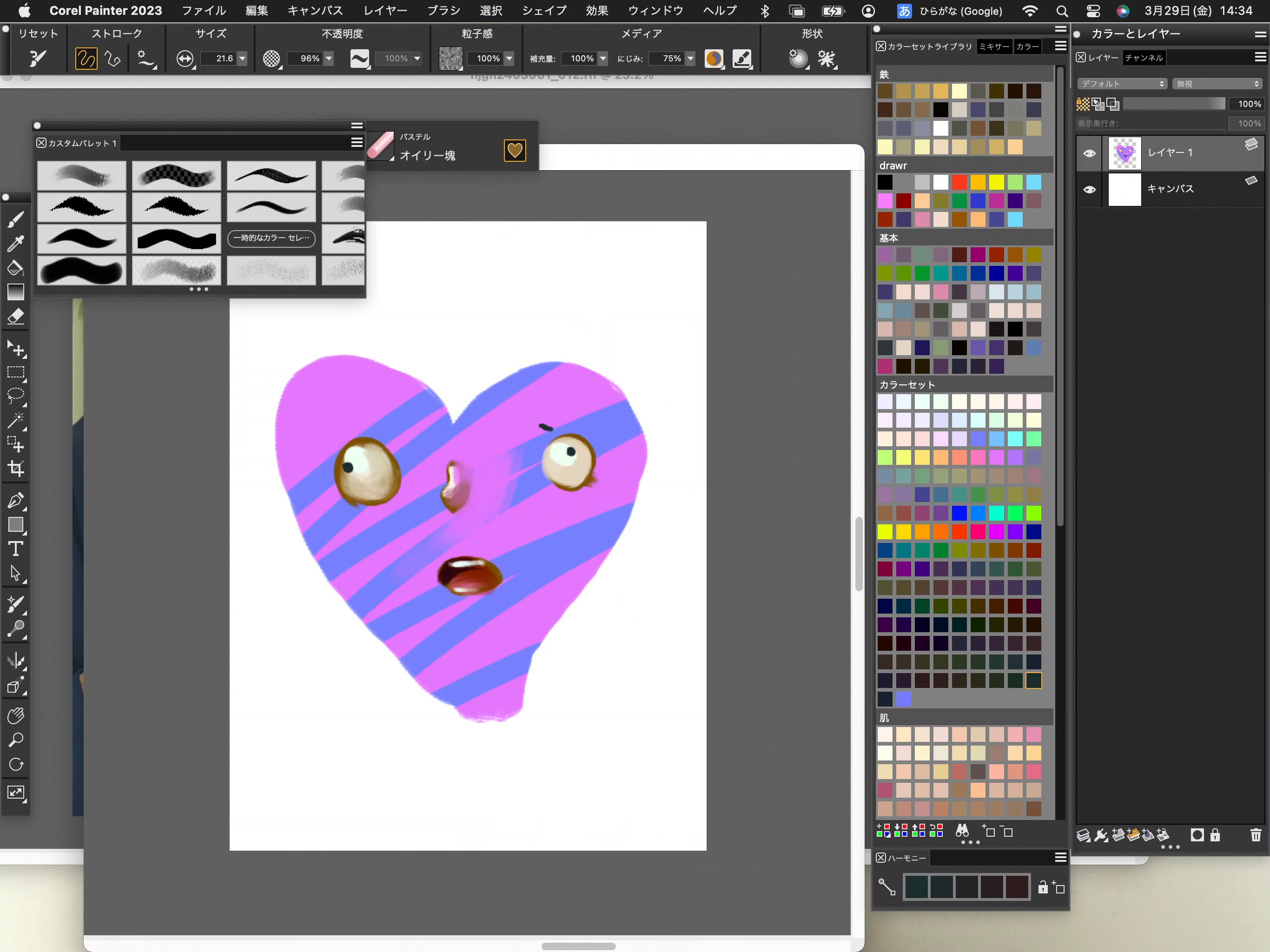Select the Dropper color picker tool
Image resolution: width=1270 pixels, height=952 pixels.
point(15,244)
